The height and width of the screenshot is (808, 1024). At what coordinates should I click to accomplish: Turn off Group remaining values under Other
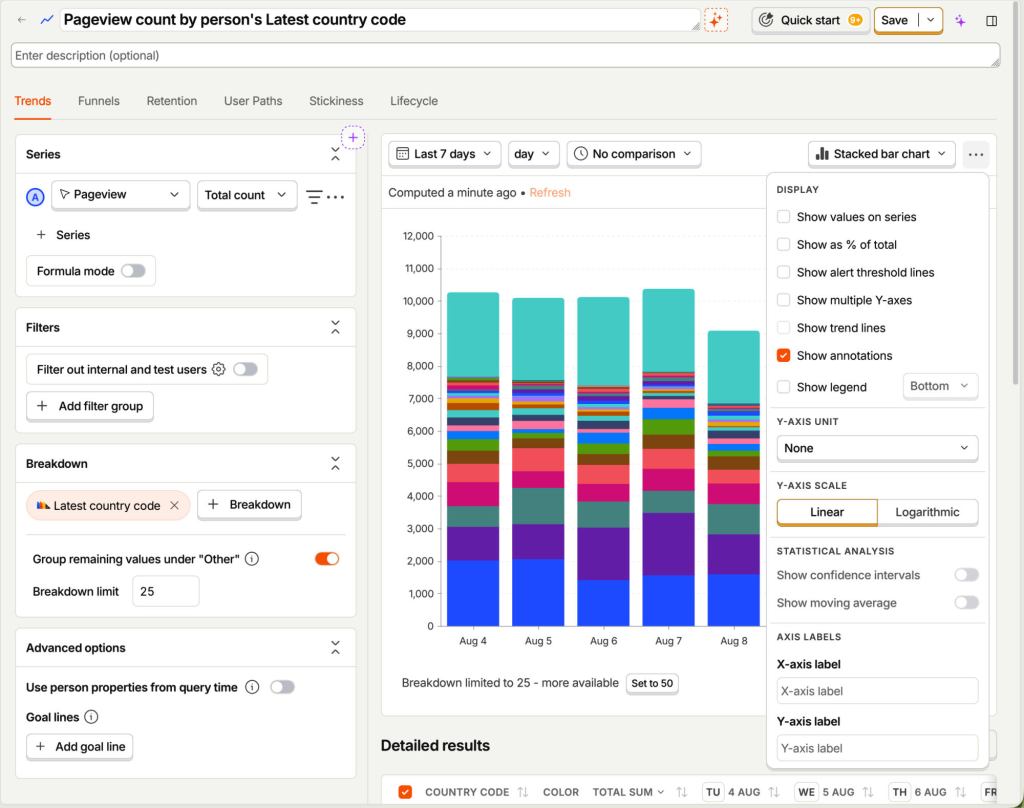[x=327, y=558]
